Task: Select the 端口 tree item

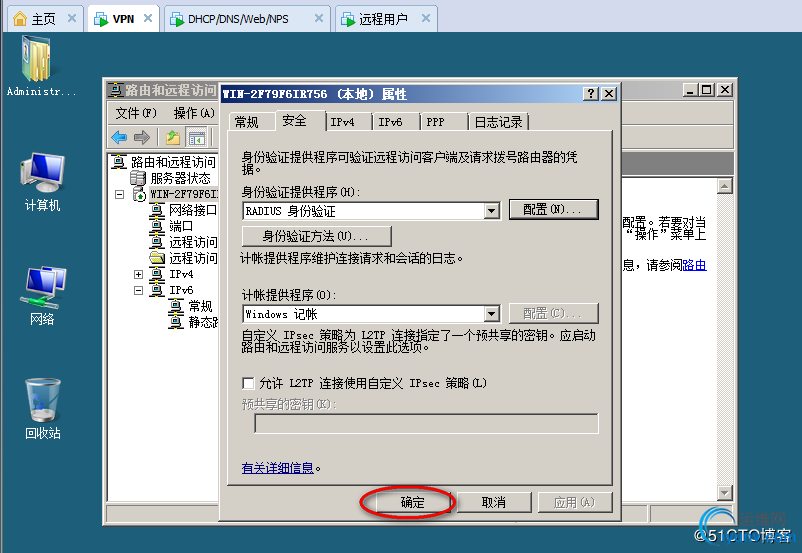Action: [181, 226]
